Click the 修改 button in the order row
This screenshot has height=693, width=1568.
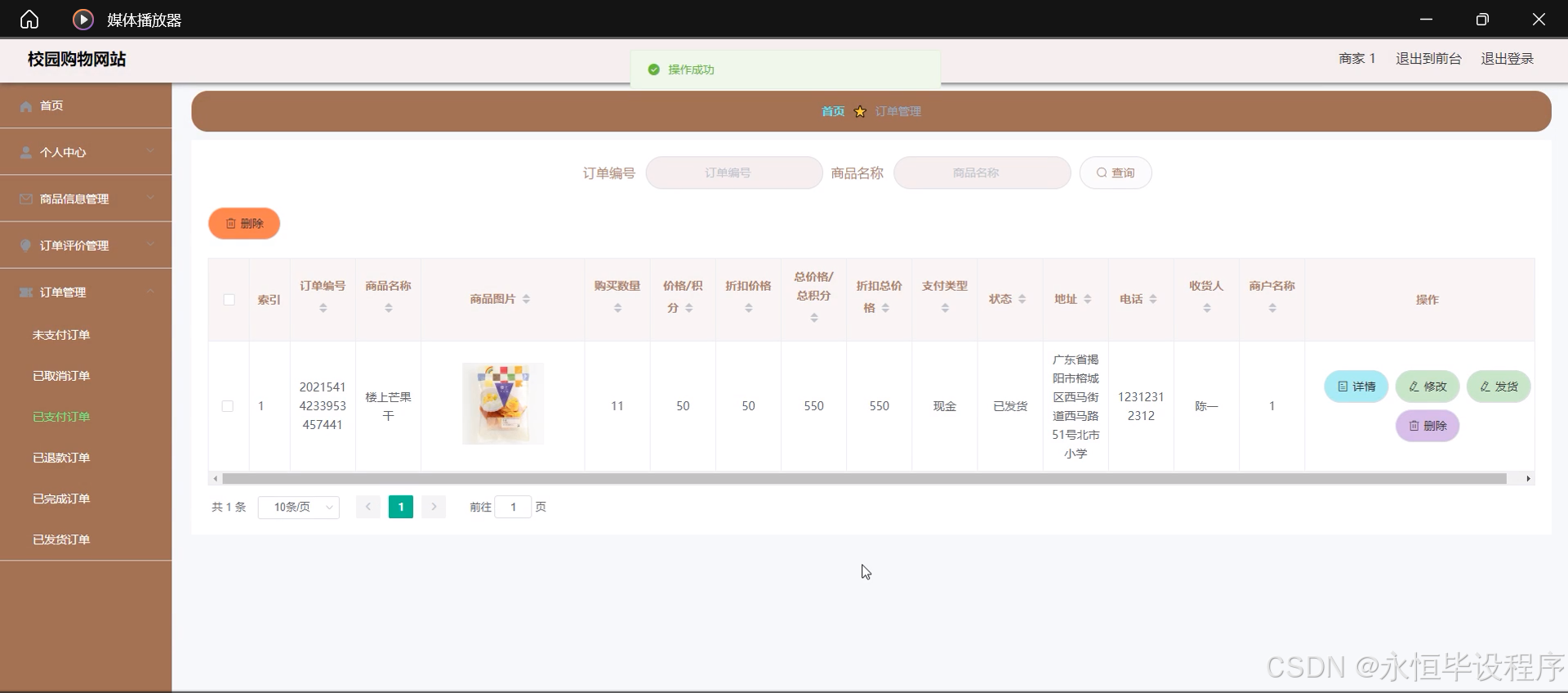(1428, 387)
